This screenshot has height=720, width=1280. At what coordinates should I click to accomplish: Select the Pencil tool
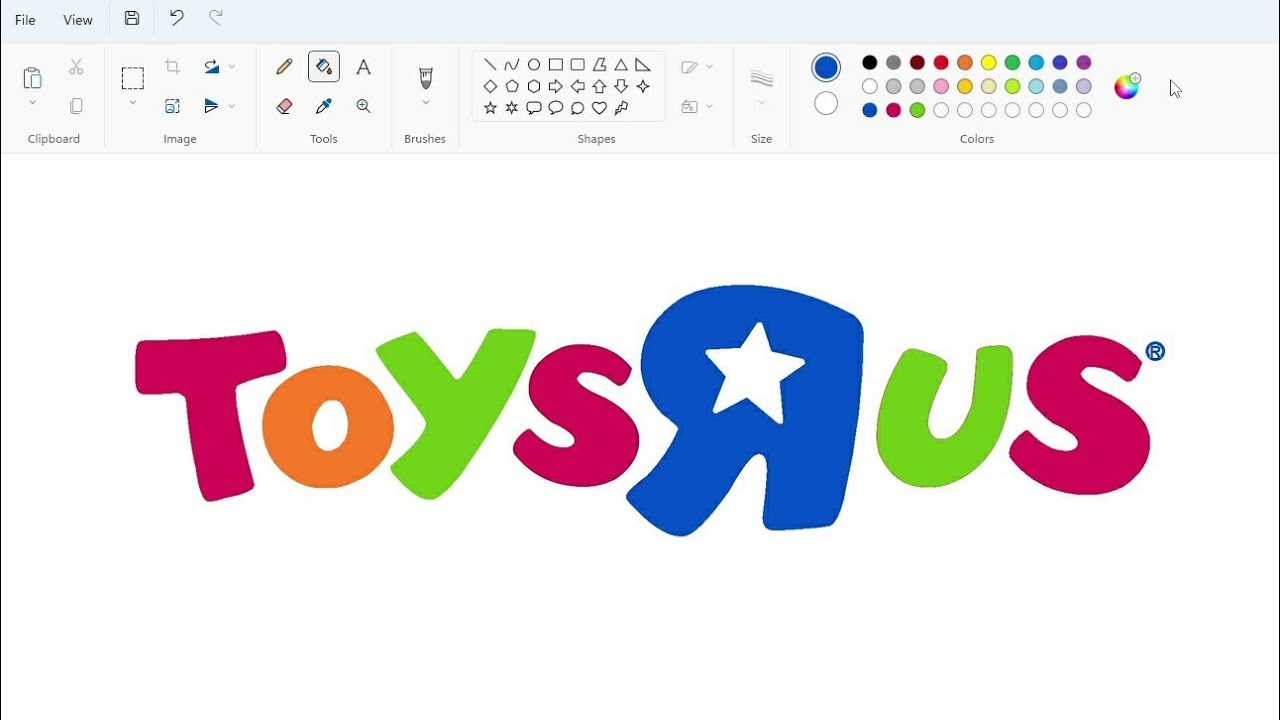pos(284,67)
